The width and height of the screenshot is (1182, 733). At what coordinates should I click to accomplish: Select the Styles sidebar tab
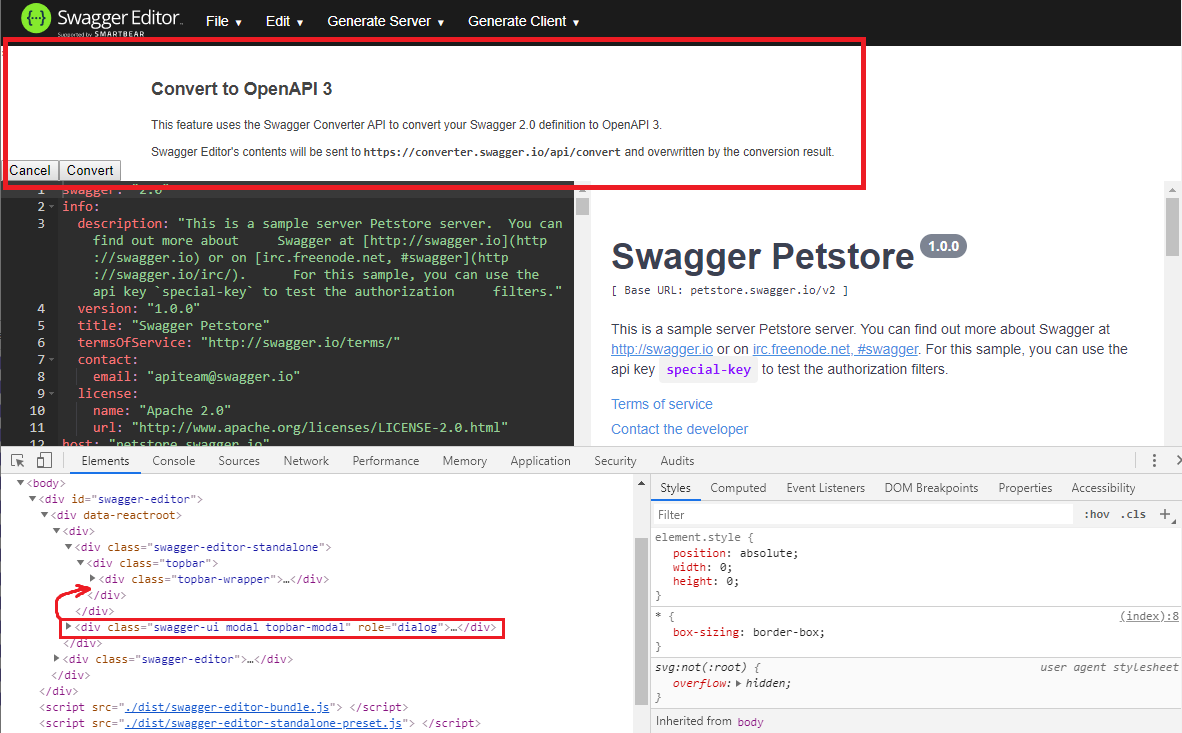(x=675, y=488)
